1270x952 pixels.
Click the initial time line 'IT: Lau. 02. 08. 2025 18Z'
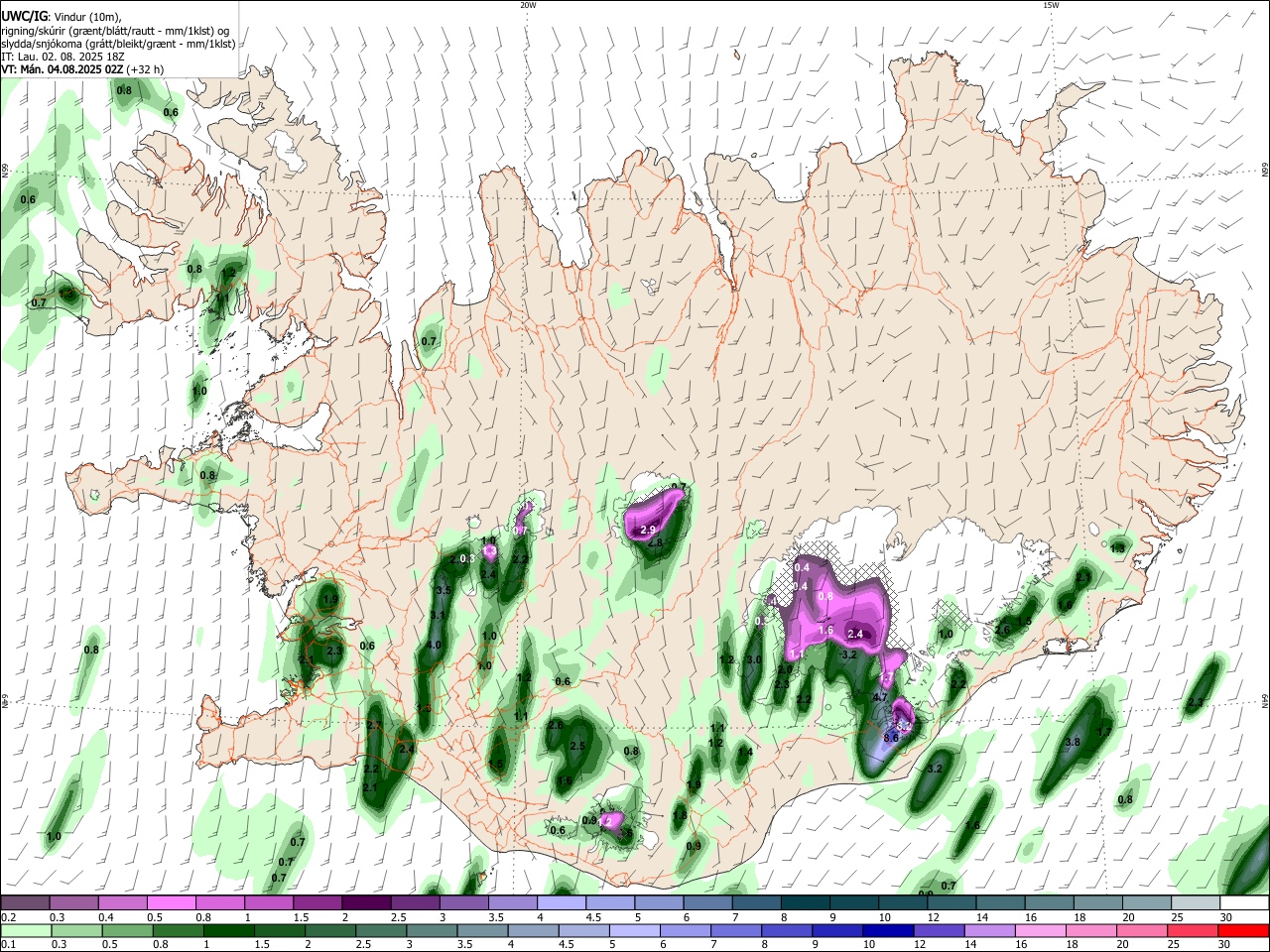(62, 57)
